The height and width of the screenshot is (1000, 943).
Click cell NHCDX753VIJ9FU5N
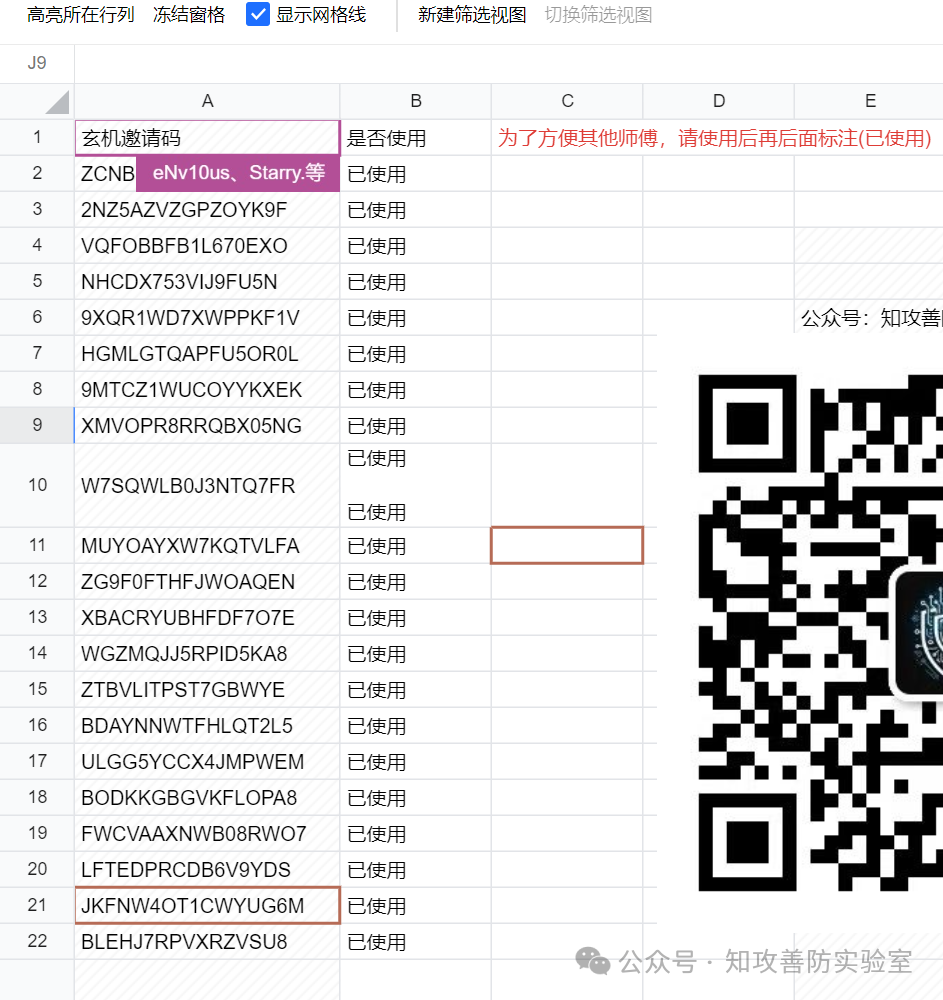click(207, 282)
